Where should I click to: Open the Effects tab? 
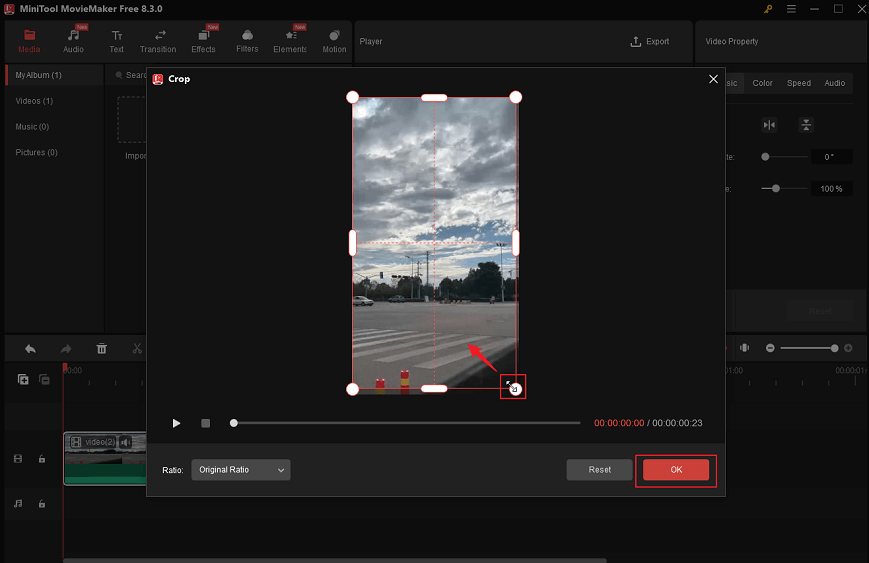click(203, 42)
